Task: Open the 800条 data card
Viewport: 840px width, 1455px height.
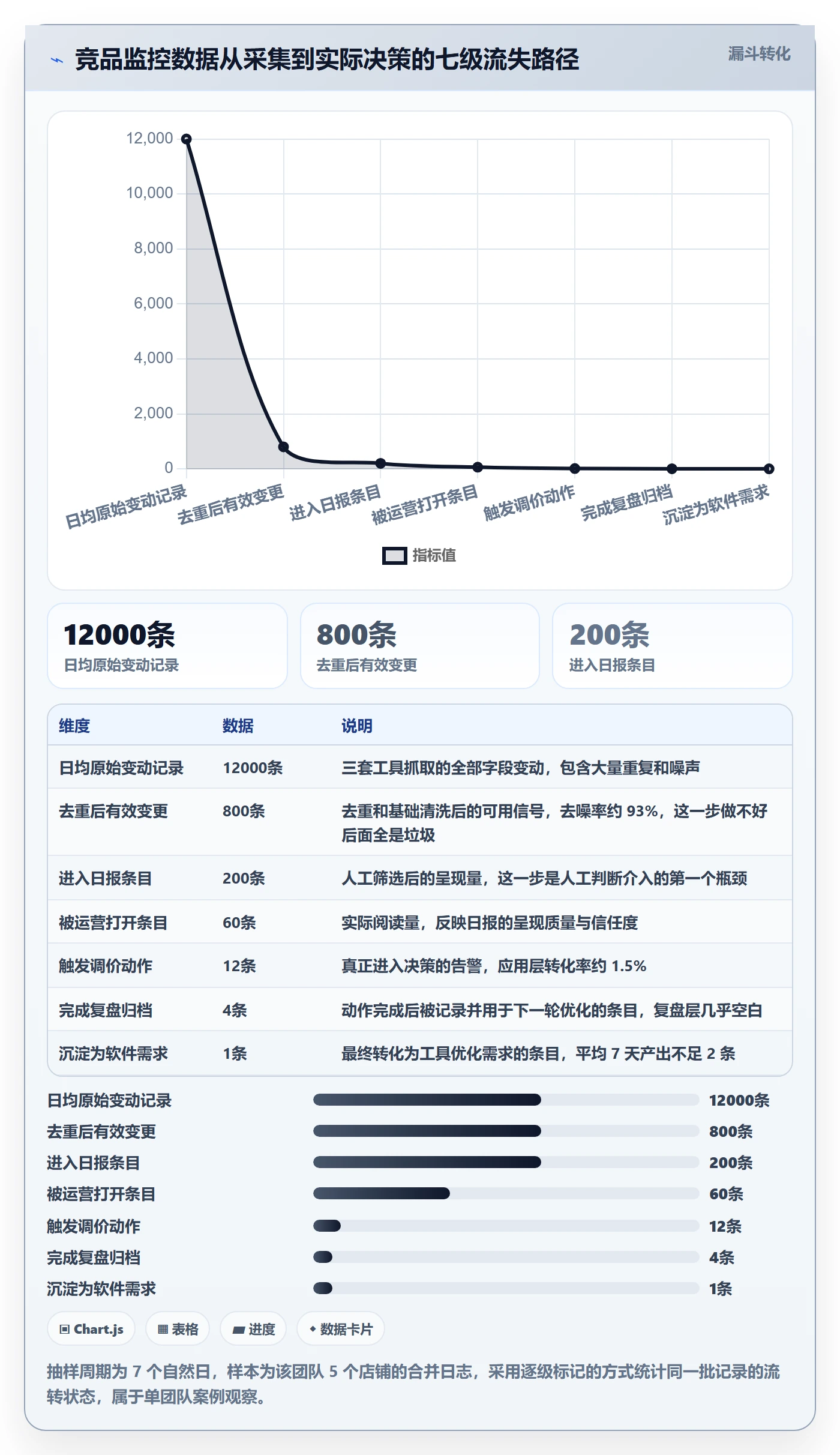Action: [420, 646]
